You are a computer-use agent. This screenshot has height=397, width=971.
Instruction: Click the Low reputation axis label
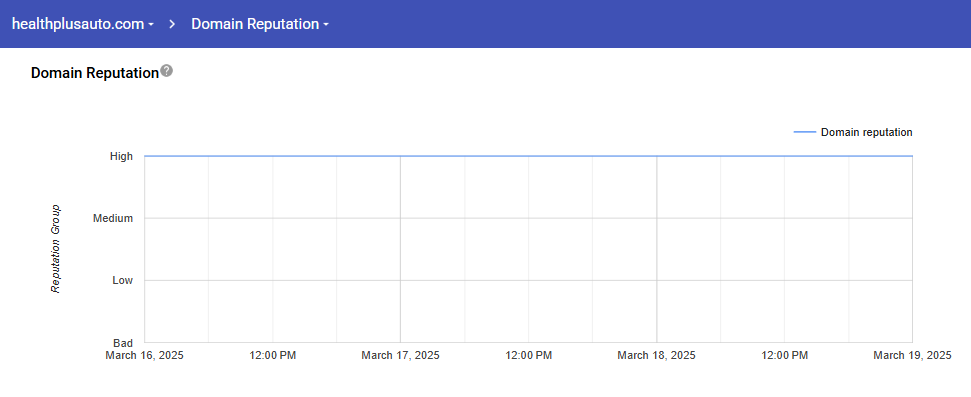[x=123, y=280]
